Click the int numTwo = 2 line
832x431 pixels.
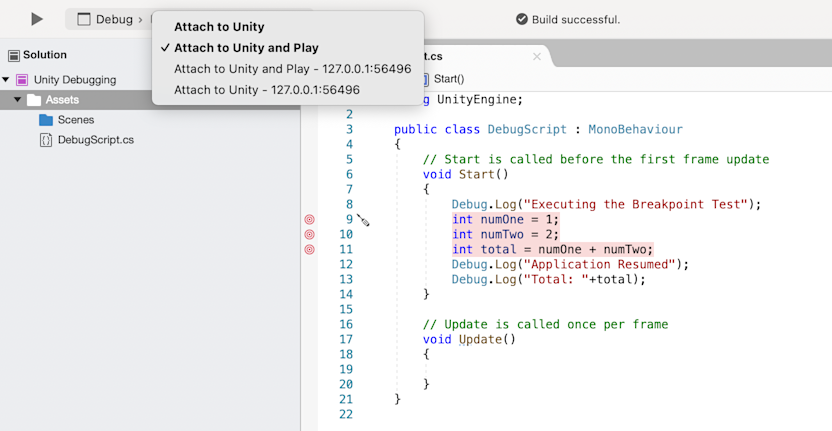(x=505, y=234)
